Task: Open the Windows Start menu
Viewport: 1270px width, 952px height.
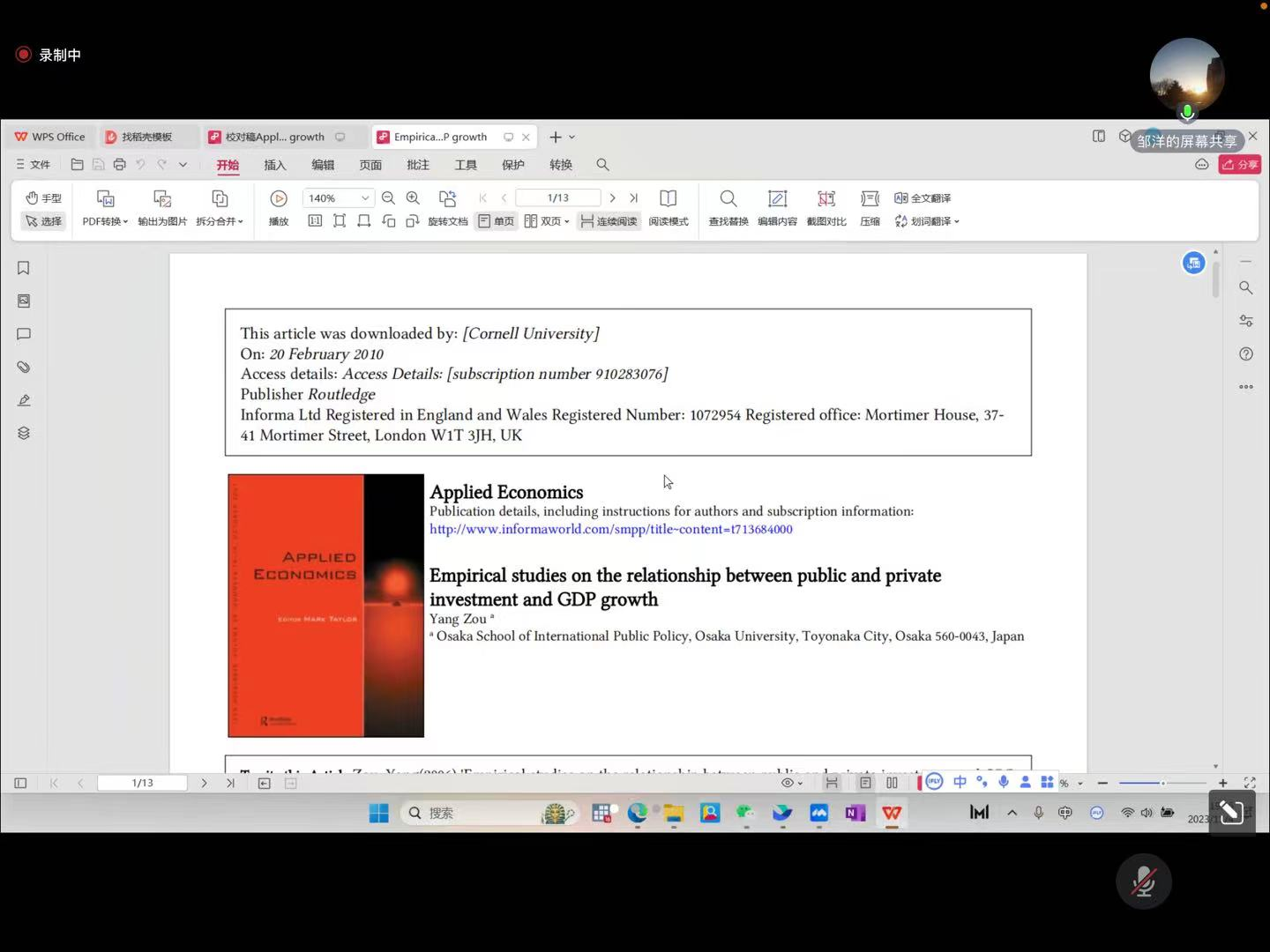Action: coord(379,813)
